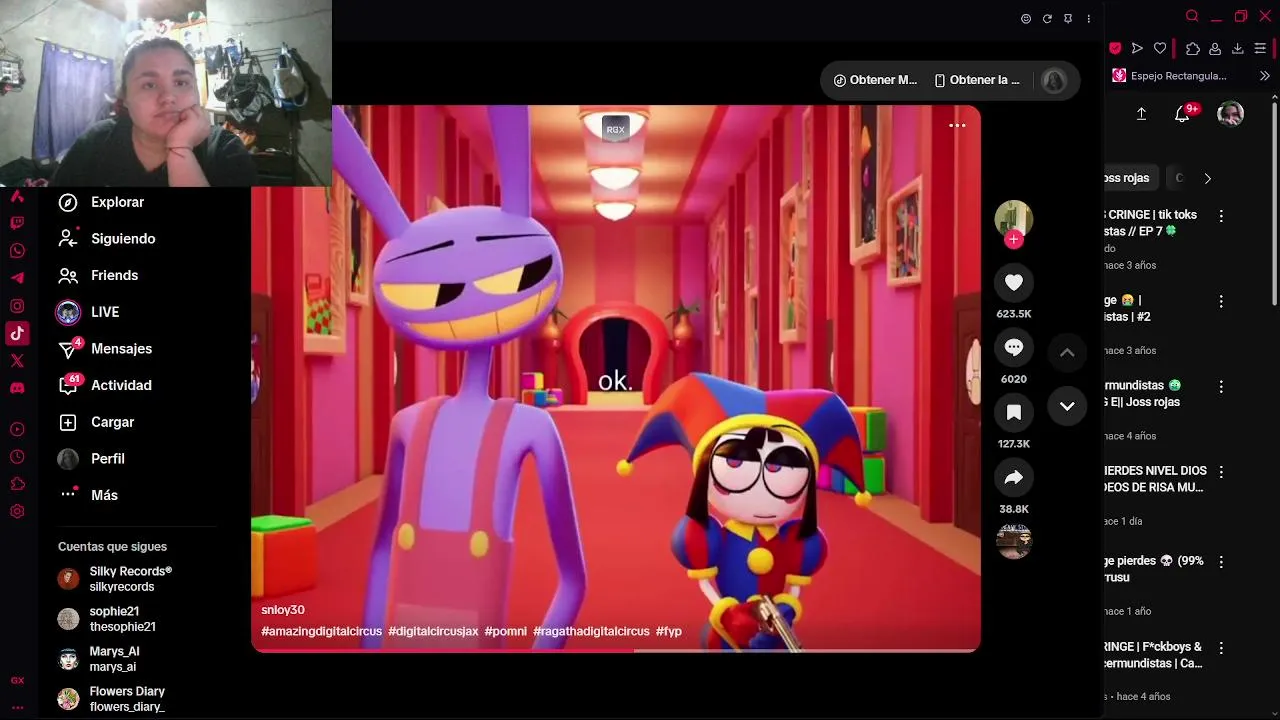Open the player icon in the browser sidebar
The image size is (1280, 720).
17,429
